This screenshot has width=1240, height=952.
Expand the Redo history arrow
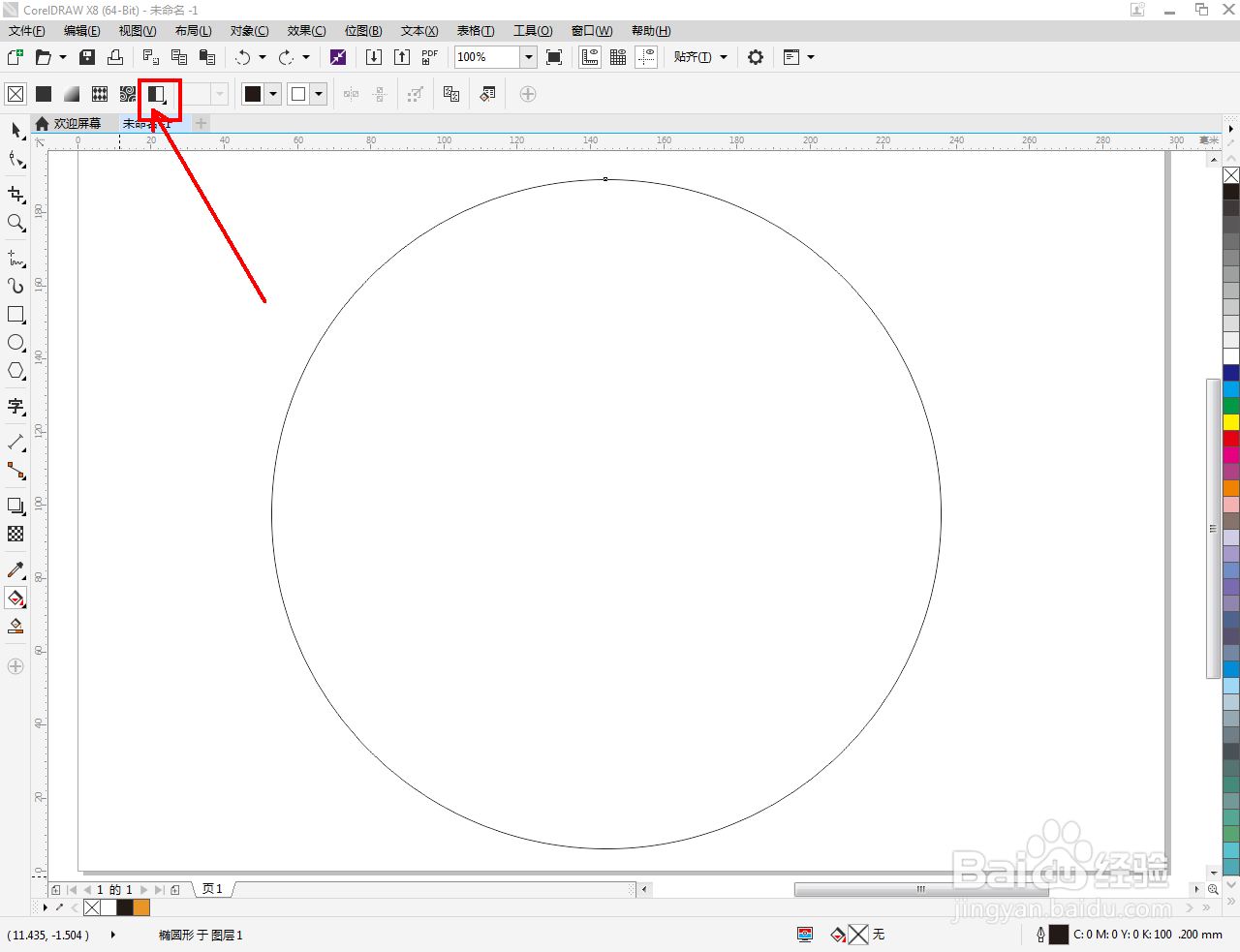tap(306, 57)
